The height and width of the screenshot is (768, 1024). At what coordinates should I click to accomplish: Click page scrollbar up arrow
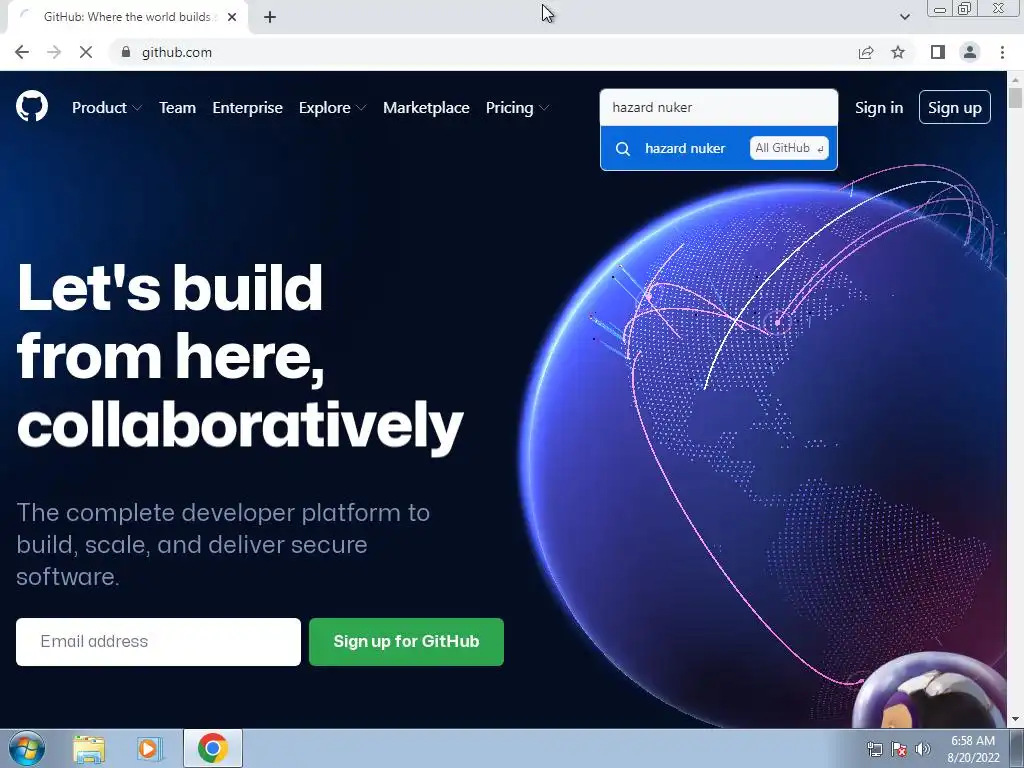pos(1015,78)
